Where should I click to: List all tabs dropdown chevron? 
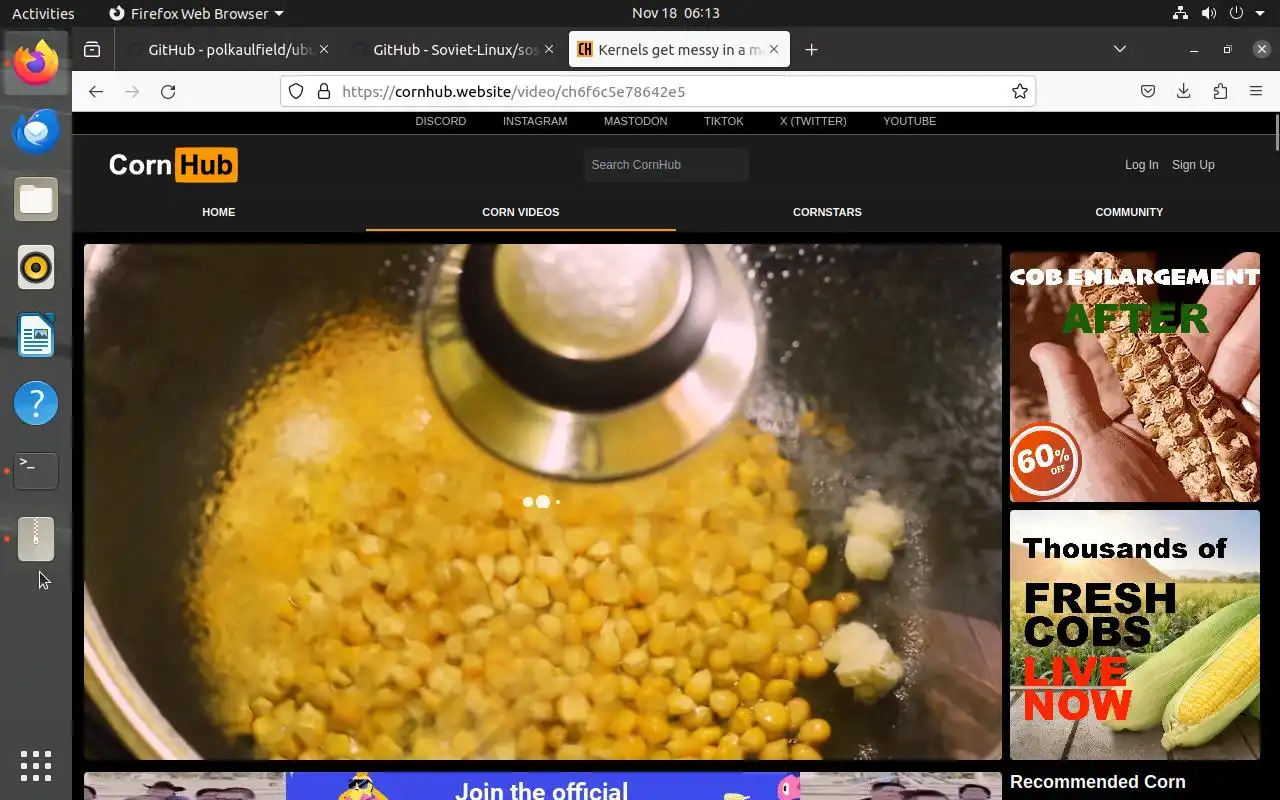pos(1120,49)
